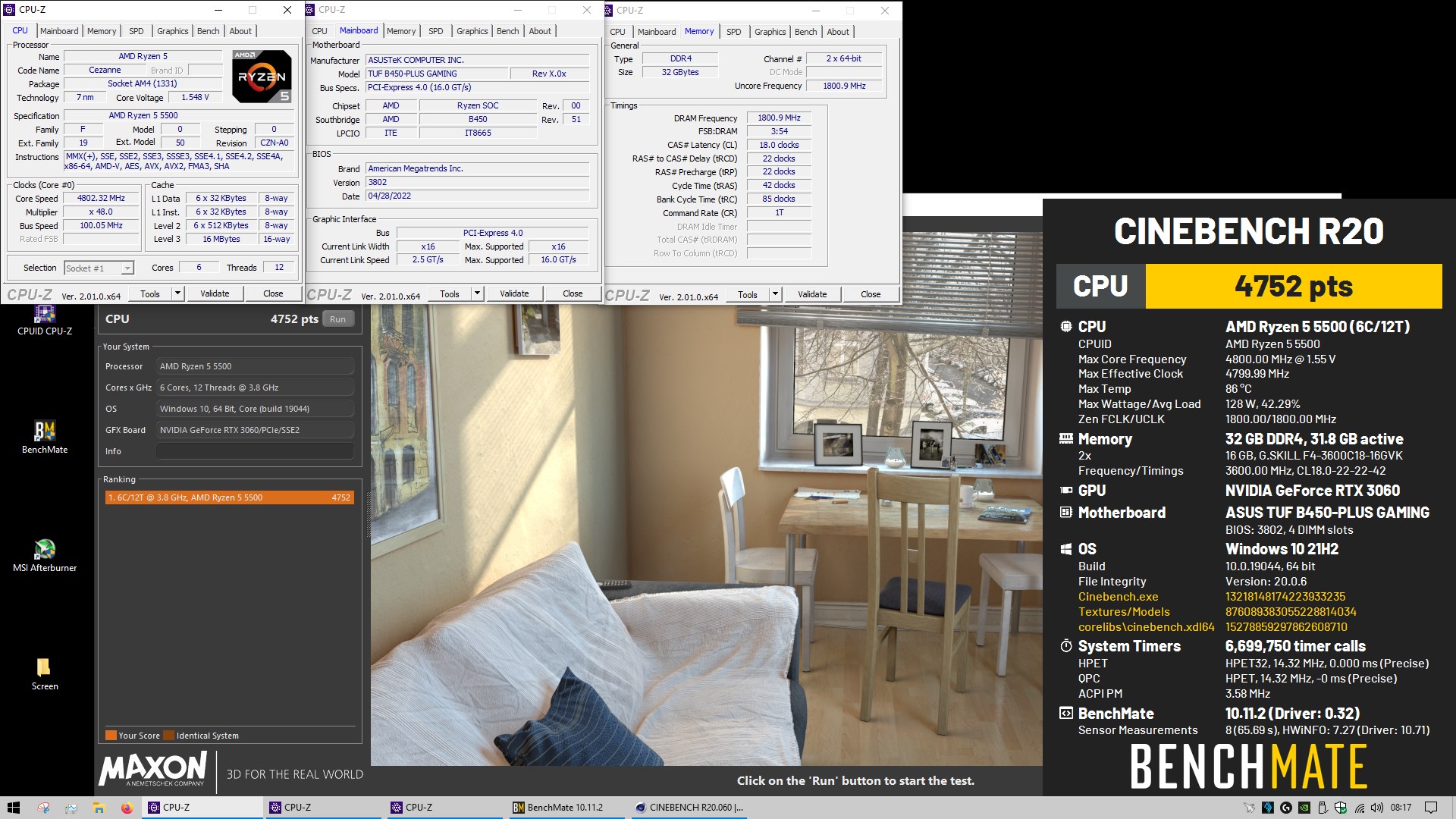Click the Ryzen 5 processor logo in CPU-Z
The image size is (1456, 819).
[x=261, y=77]
